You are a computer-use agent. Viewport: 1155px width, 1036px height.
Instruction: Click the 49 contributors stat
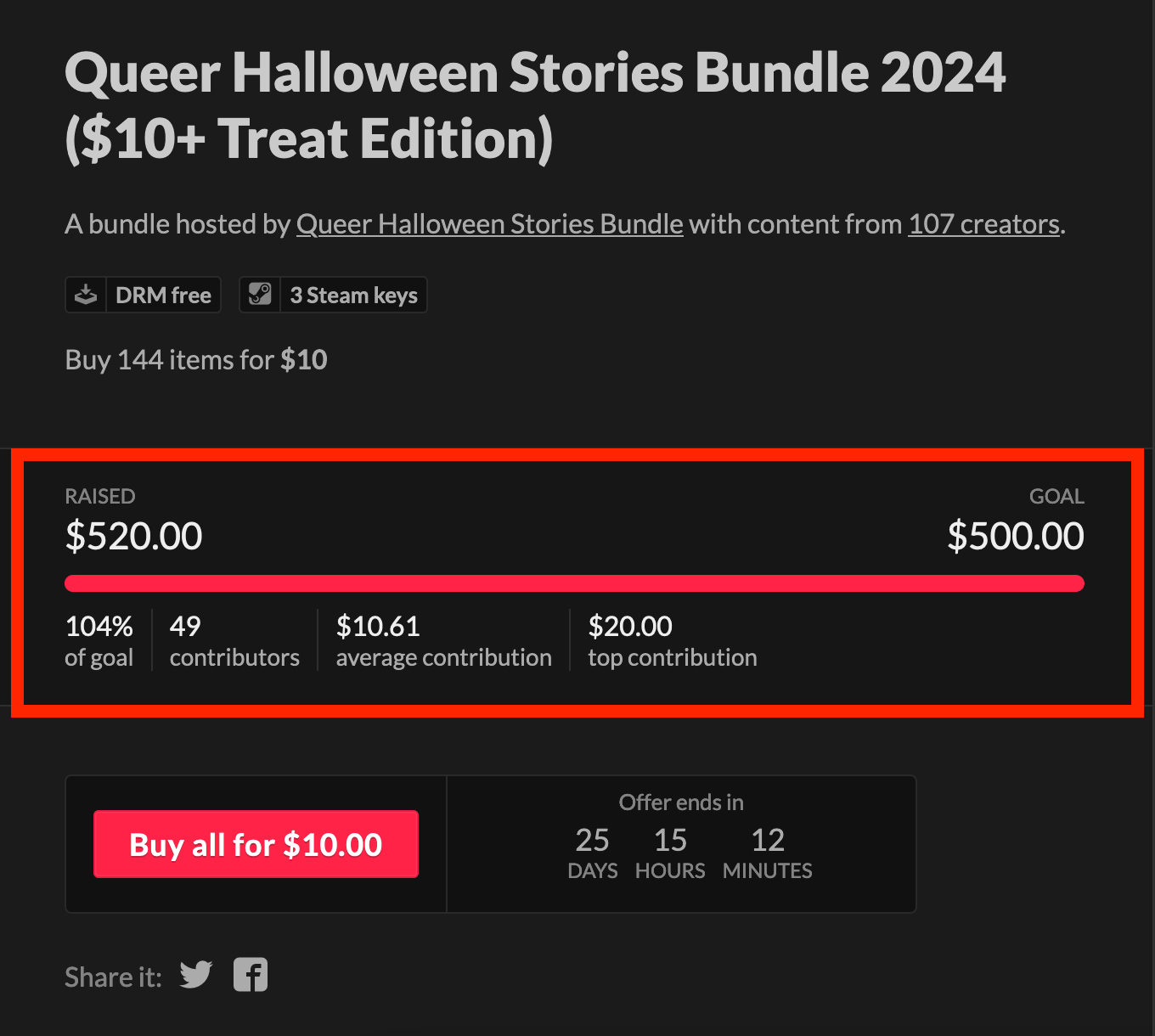(234, 640)
